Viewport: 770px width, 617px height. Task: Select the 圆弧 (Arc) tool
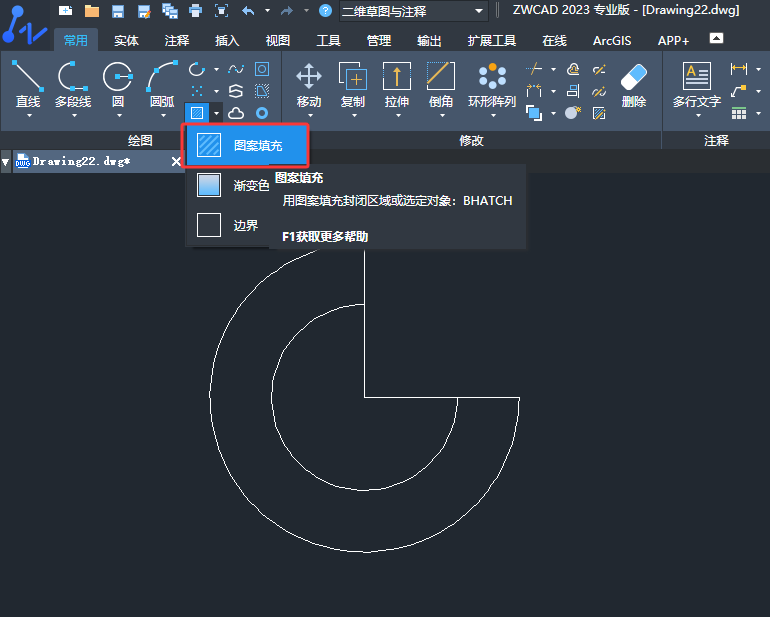click(x=162, y=84)
